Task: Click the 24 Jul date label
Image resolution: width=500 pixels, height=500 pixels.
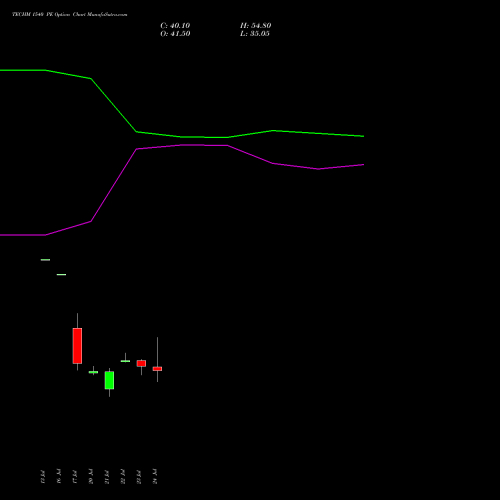Action: [x=155, y=477]
